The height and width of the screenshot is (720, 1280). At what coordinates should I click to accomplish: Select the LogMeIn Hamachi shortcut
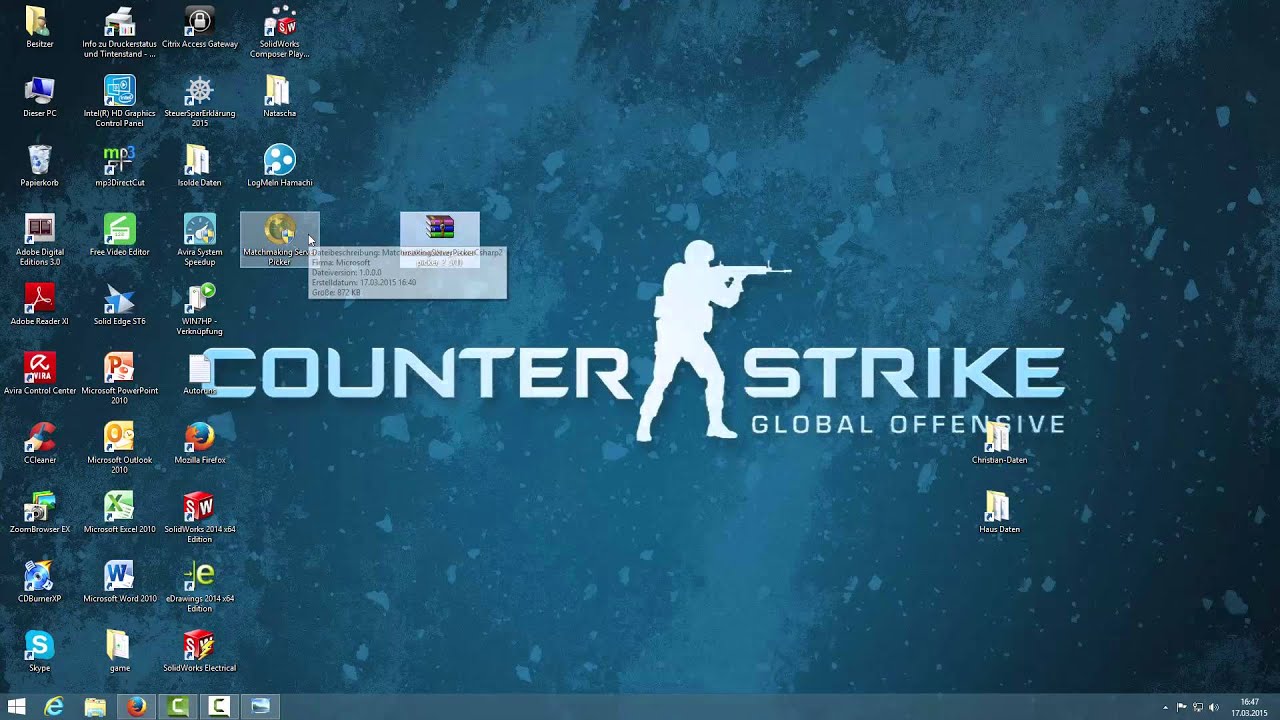pyautogui.click(x=280, y=166)
